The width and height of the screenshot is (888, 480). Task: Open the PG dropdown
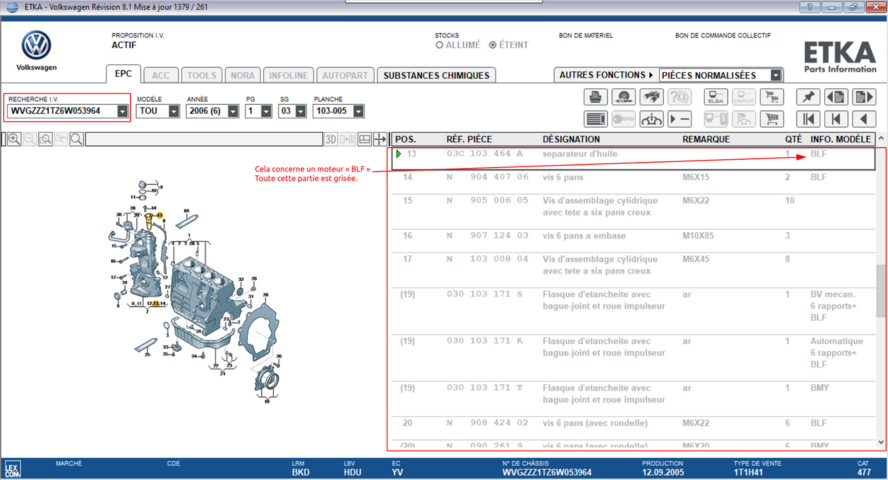pyautogui.click(x=266, y=111)
